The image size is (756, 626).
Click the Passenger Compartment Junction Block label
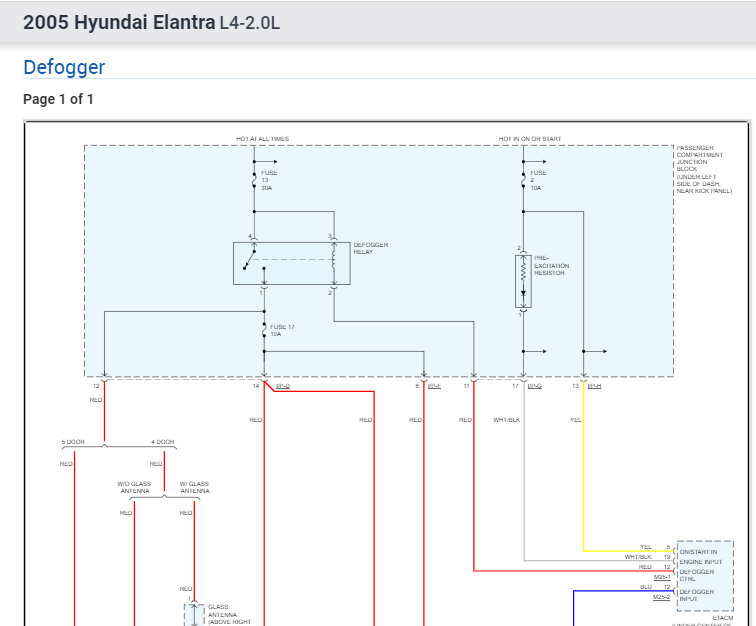pyautogui.click(x=704, y=169)
